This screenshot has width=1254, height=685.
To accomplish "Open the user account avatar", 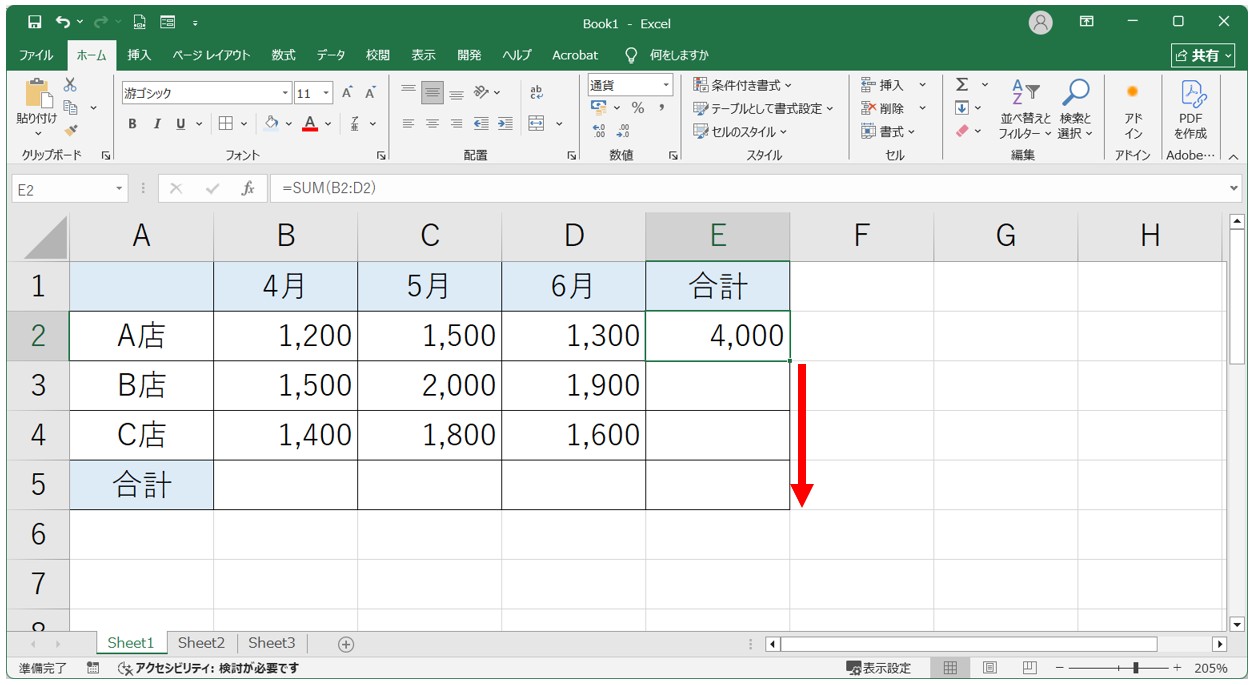I will coord(1041,22).
